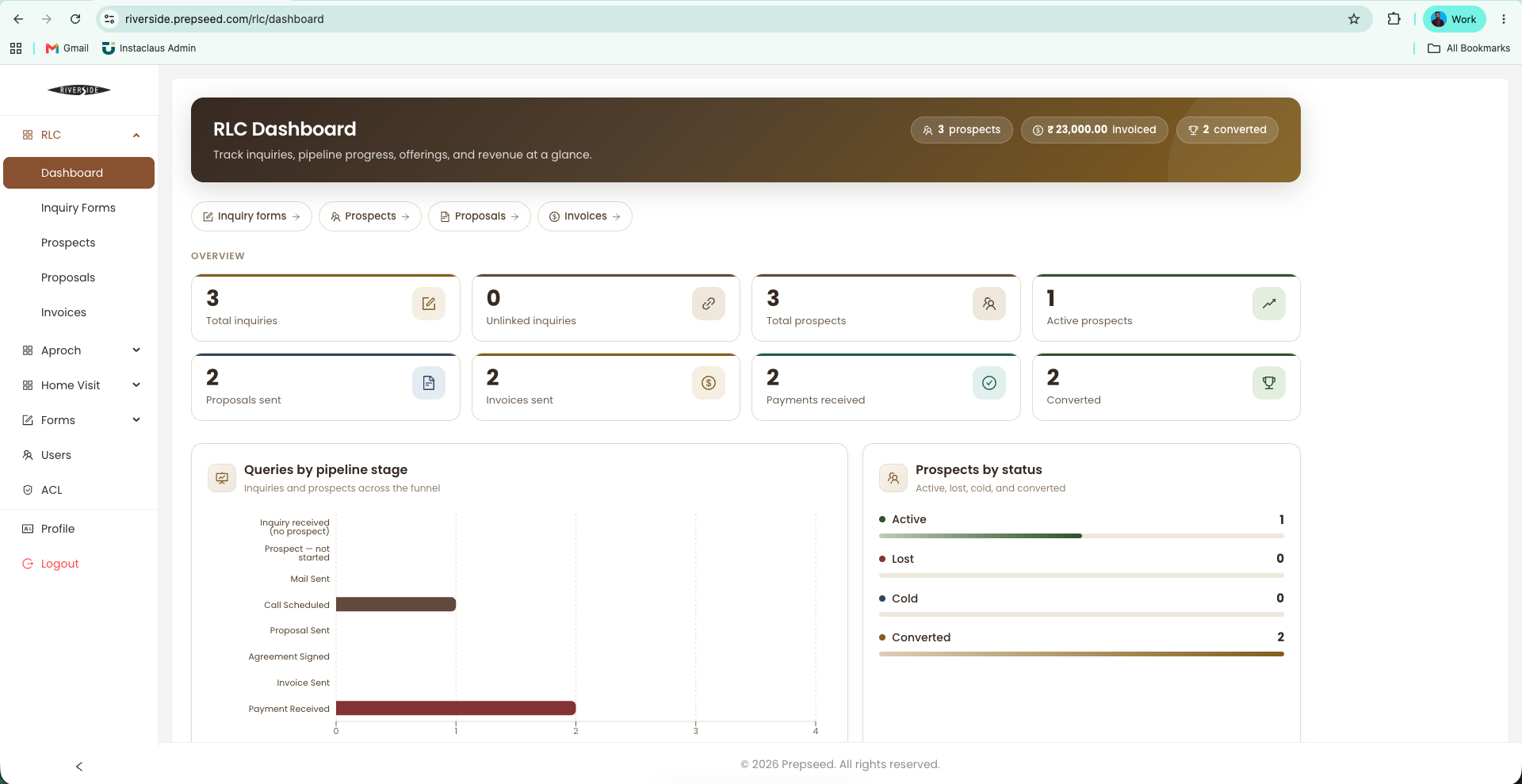This screenshot has width=1522, height=784.
Task: Click the Total prospects people icon
Action: coord(989,304)
